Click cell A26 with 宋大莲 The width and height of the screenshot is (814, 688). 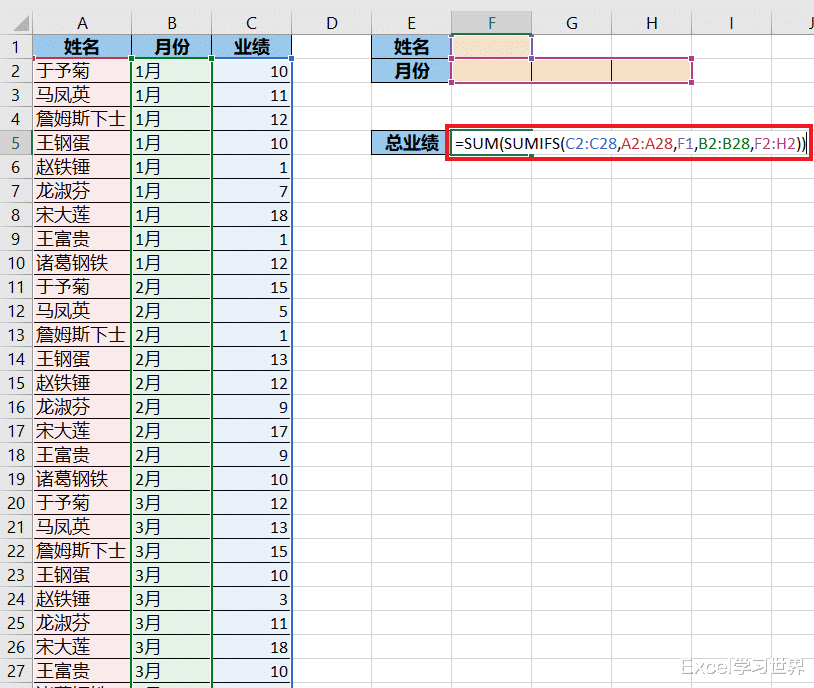(x=82, y=647)
